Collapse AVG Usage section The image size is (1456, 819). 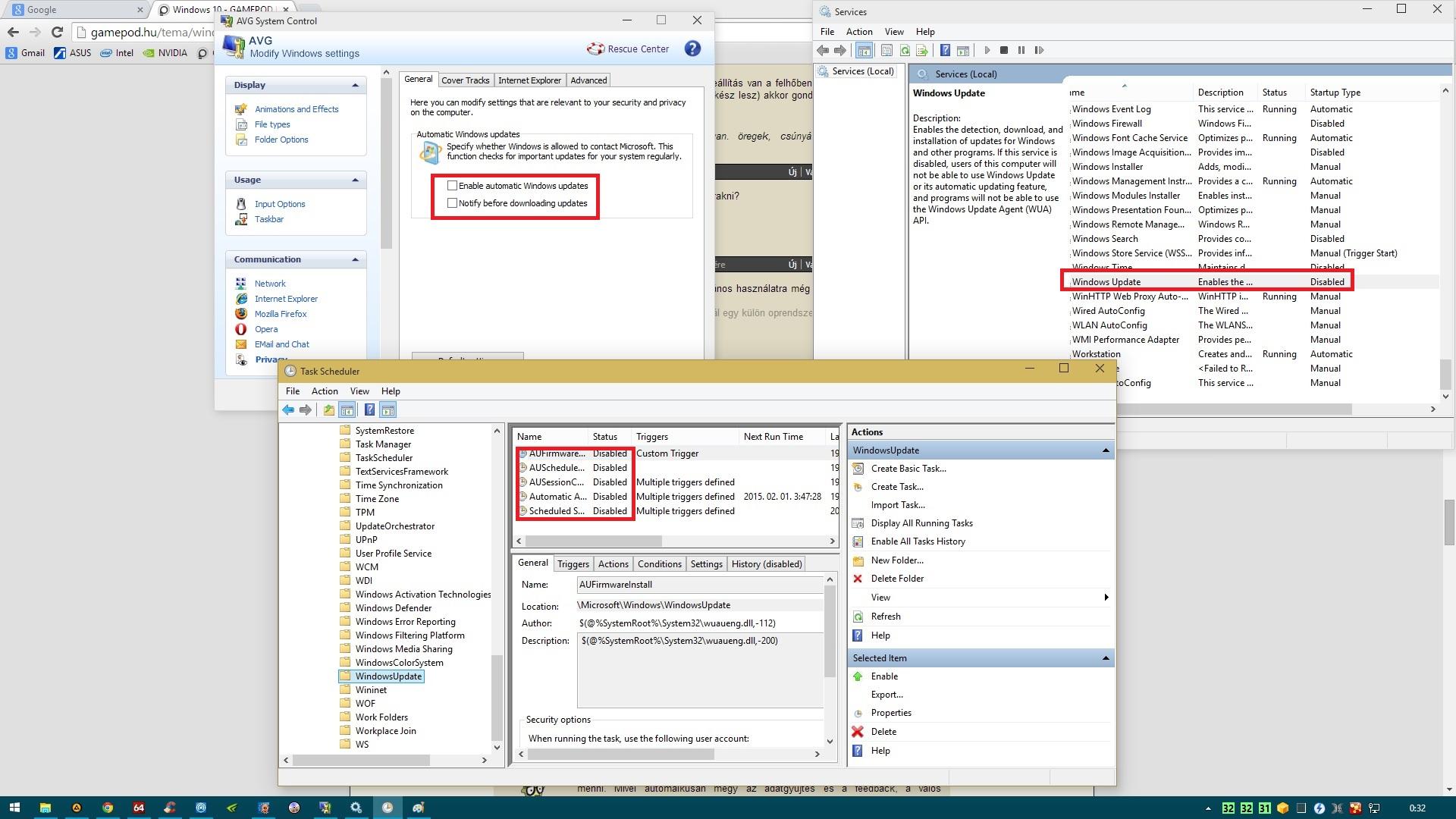355,180
